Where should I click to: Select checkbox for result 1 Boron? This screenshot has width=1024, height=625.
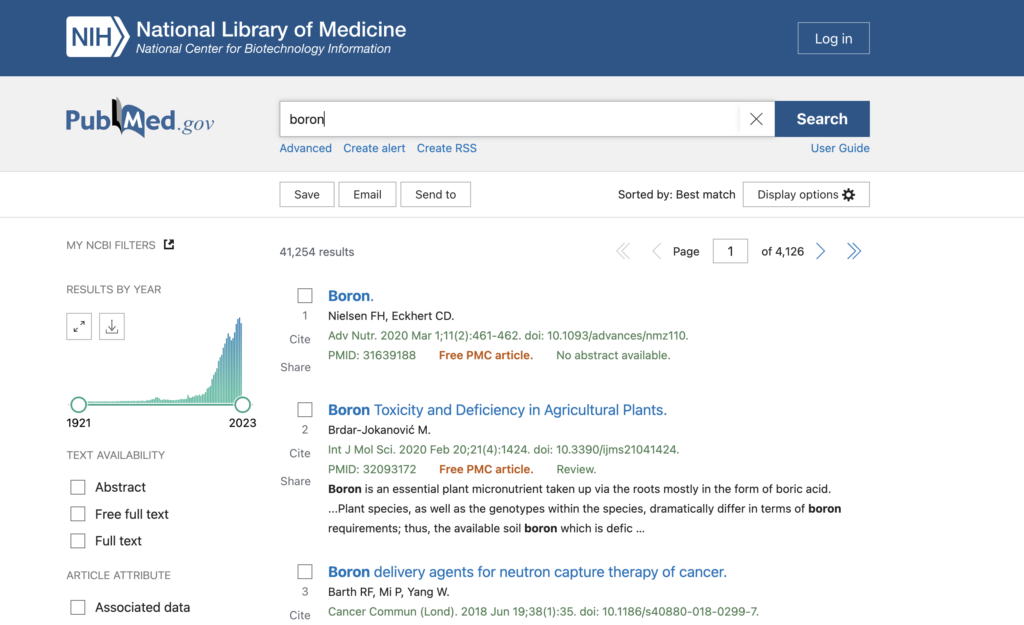[305, 296]
